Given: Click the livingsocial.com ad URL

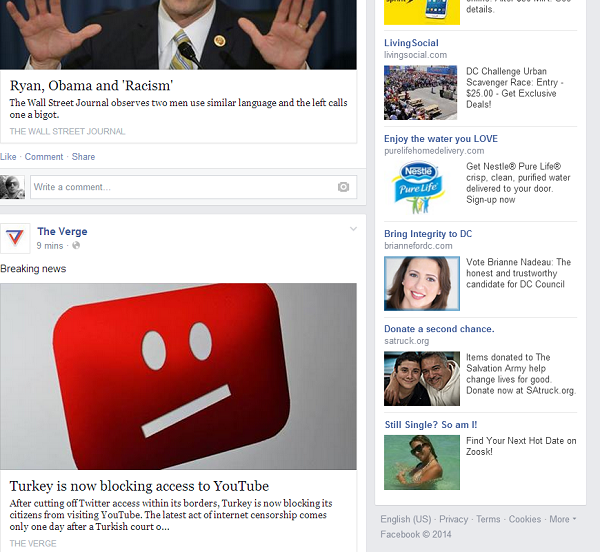Looking at the screenshot, I should (416, 55).
